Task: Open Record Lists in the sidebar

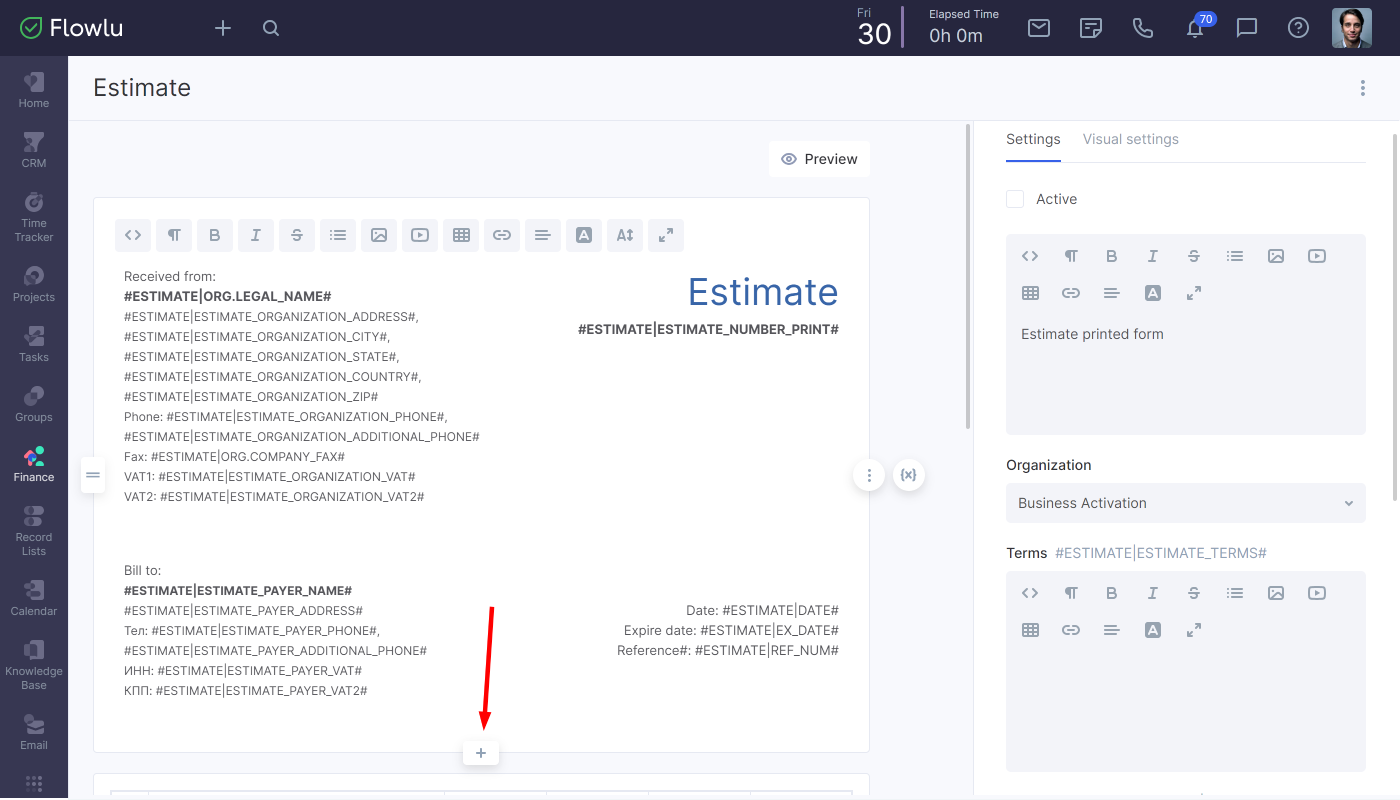Action: 34,530
